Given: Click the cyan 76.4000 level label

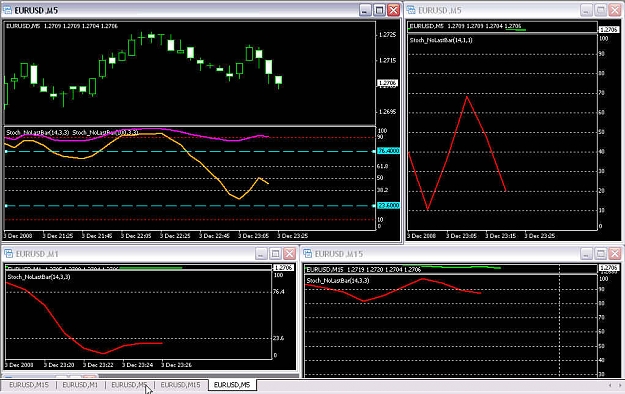Looking at the screenshot, I should [388, 151].
